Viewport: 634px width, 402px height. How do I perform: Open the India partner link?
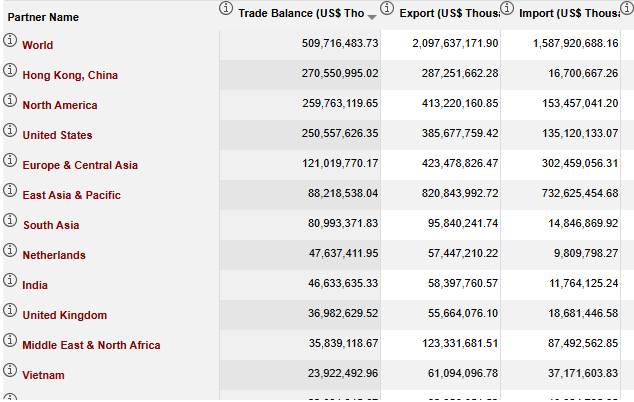tap(35, 285)
